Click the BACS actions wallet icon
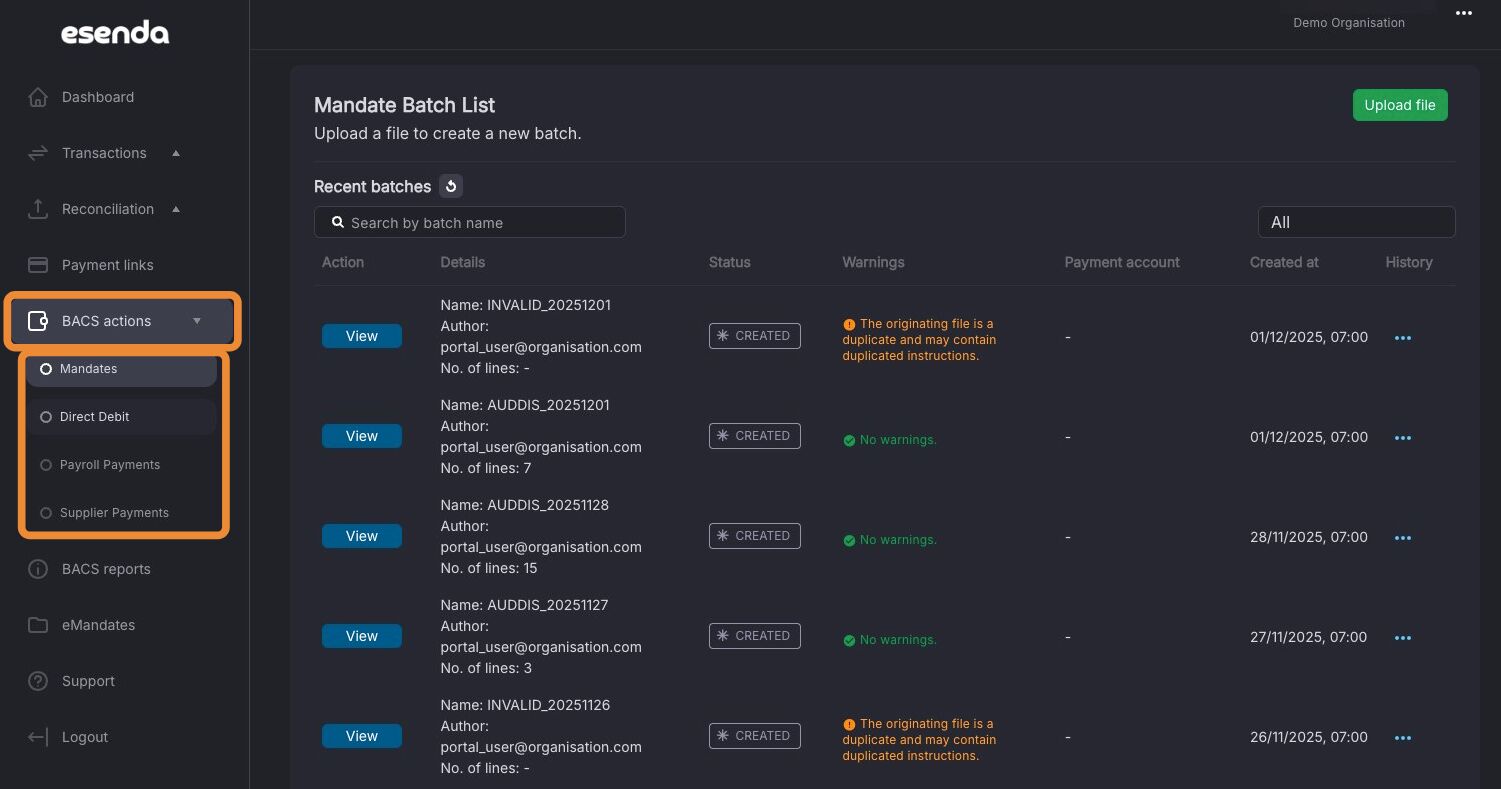This screenshot has height=789, width=1501. coord(38,321)
